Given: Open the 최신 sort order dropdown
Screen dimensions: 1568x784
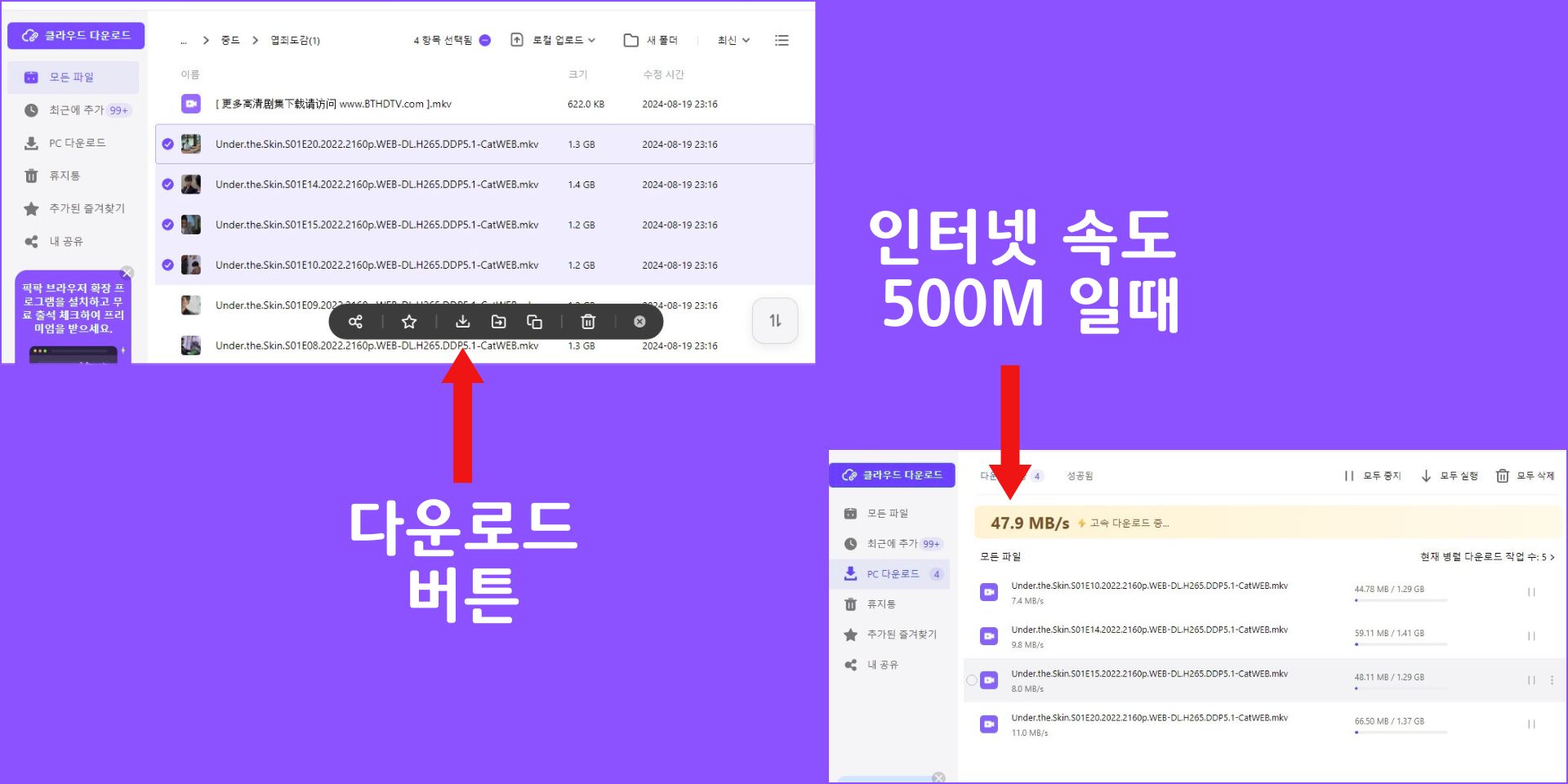Looking at the screenshot, I should pos(731,40).
